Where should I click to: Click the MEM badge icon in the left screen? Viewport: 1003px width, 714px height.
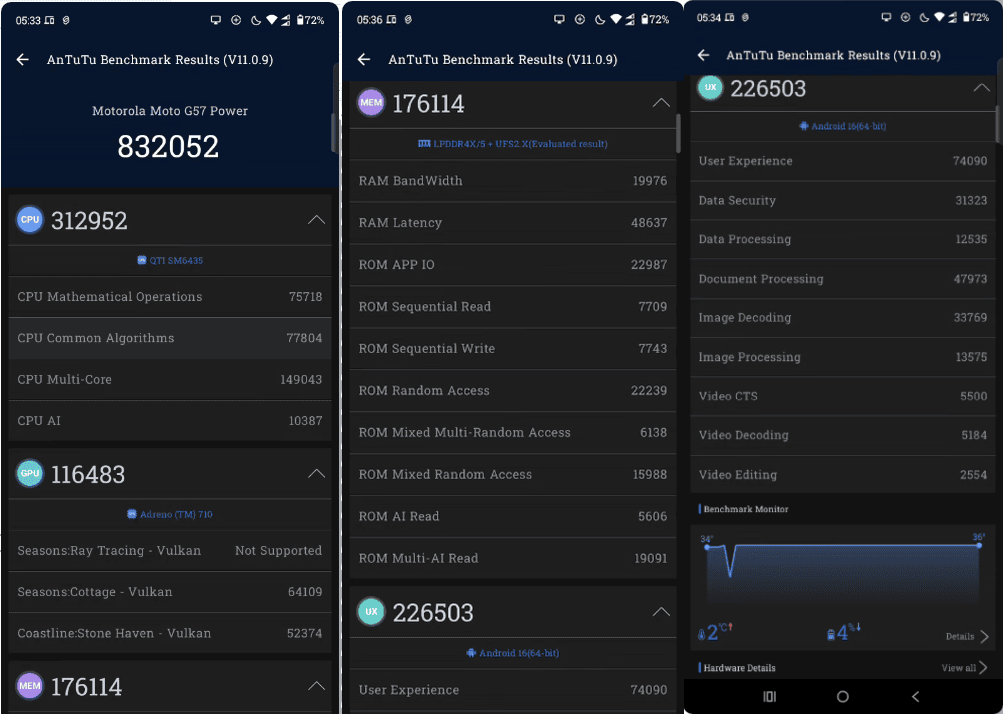pos(29,686)
